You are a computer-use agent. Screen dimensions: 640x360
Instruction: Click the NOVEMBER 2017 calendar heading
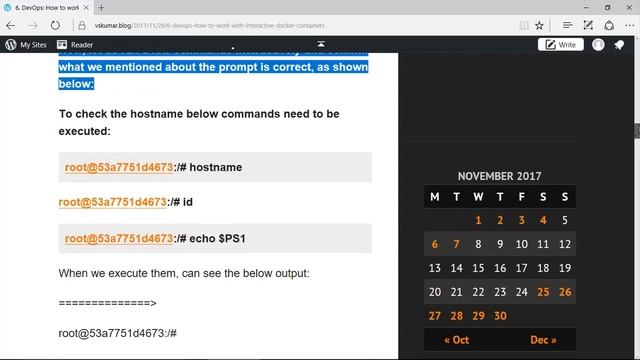500,176
